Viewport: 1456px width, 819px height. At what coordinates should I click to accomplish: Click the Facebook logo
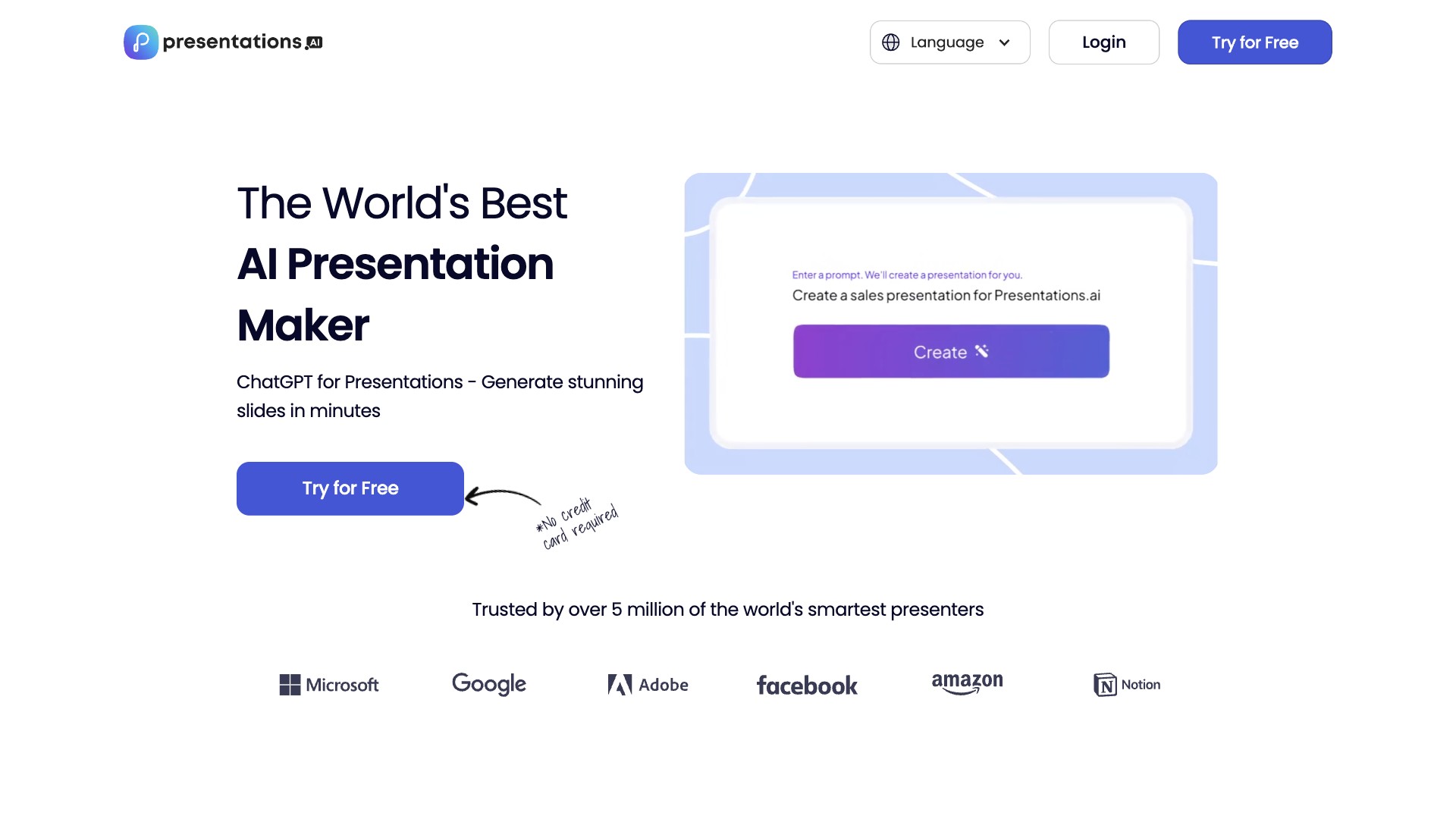[x=806, y=685]
